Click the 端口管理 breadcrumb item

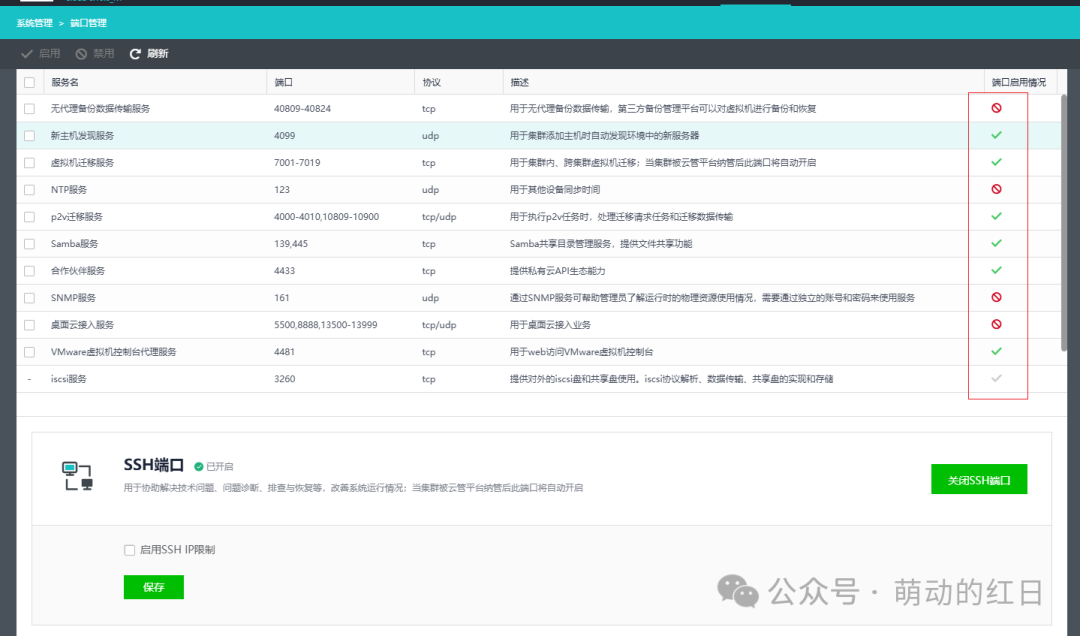[88, 23]
